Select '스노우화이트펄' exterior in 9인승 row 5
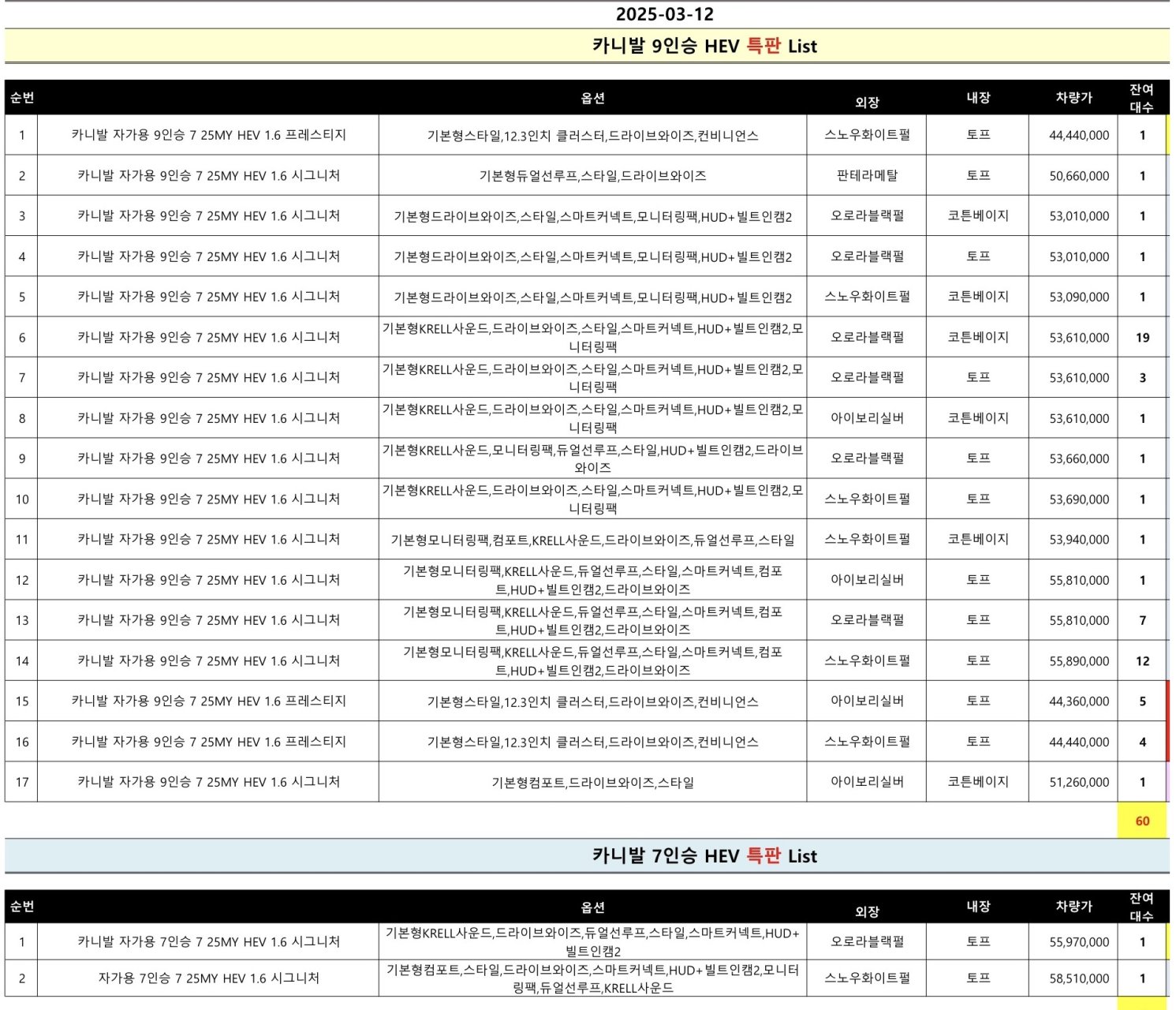This screenshot has width=1176, height=1010. pos(867,297)
